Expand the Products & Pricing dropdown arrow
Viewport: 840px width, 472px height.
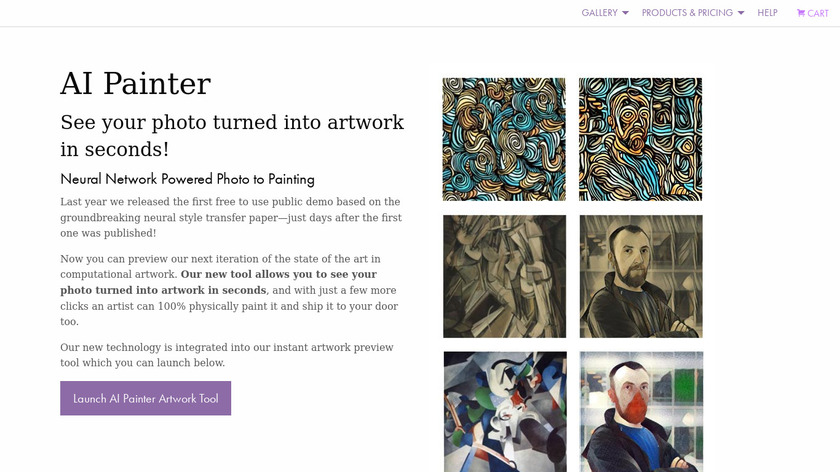click(742, 13)
